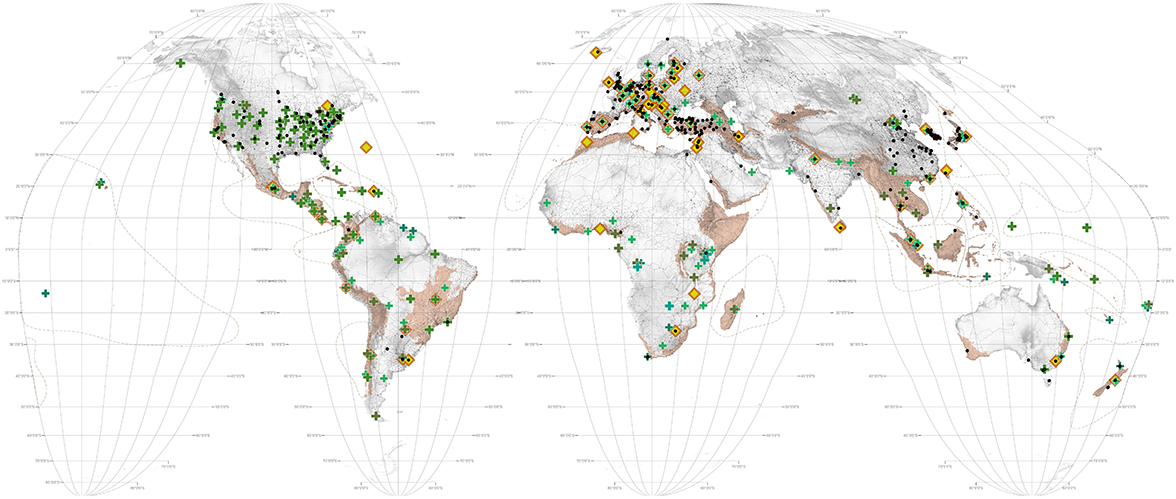
Task: Click the orange diamond on Taiwan
Action: 946,171
